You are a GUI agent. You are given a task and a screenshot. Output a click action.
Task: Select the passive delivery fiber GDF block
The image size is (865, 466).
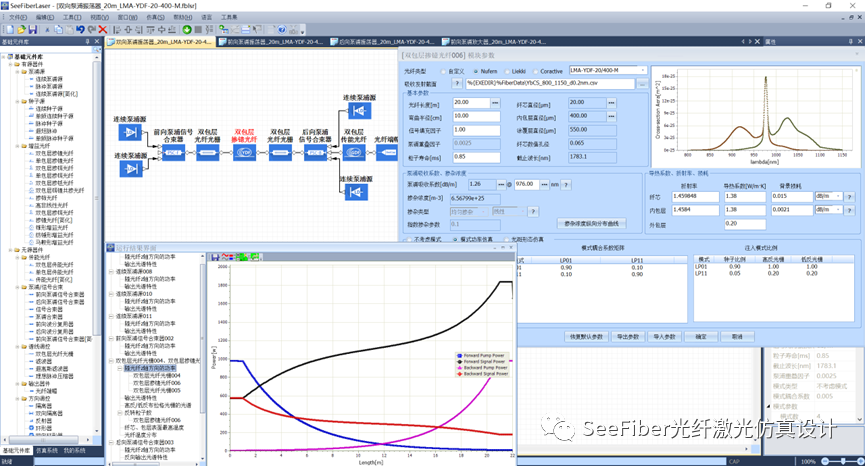coord(353,152)
